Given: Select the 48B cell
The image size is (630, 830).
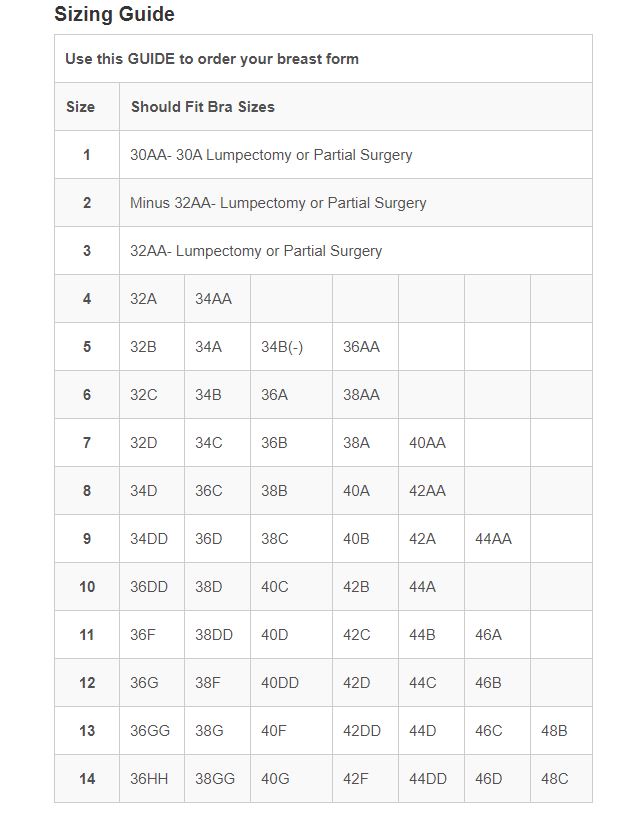Looking at the screenshot, I should click(554, 731).
